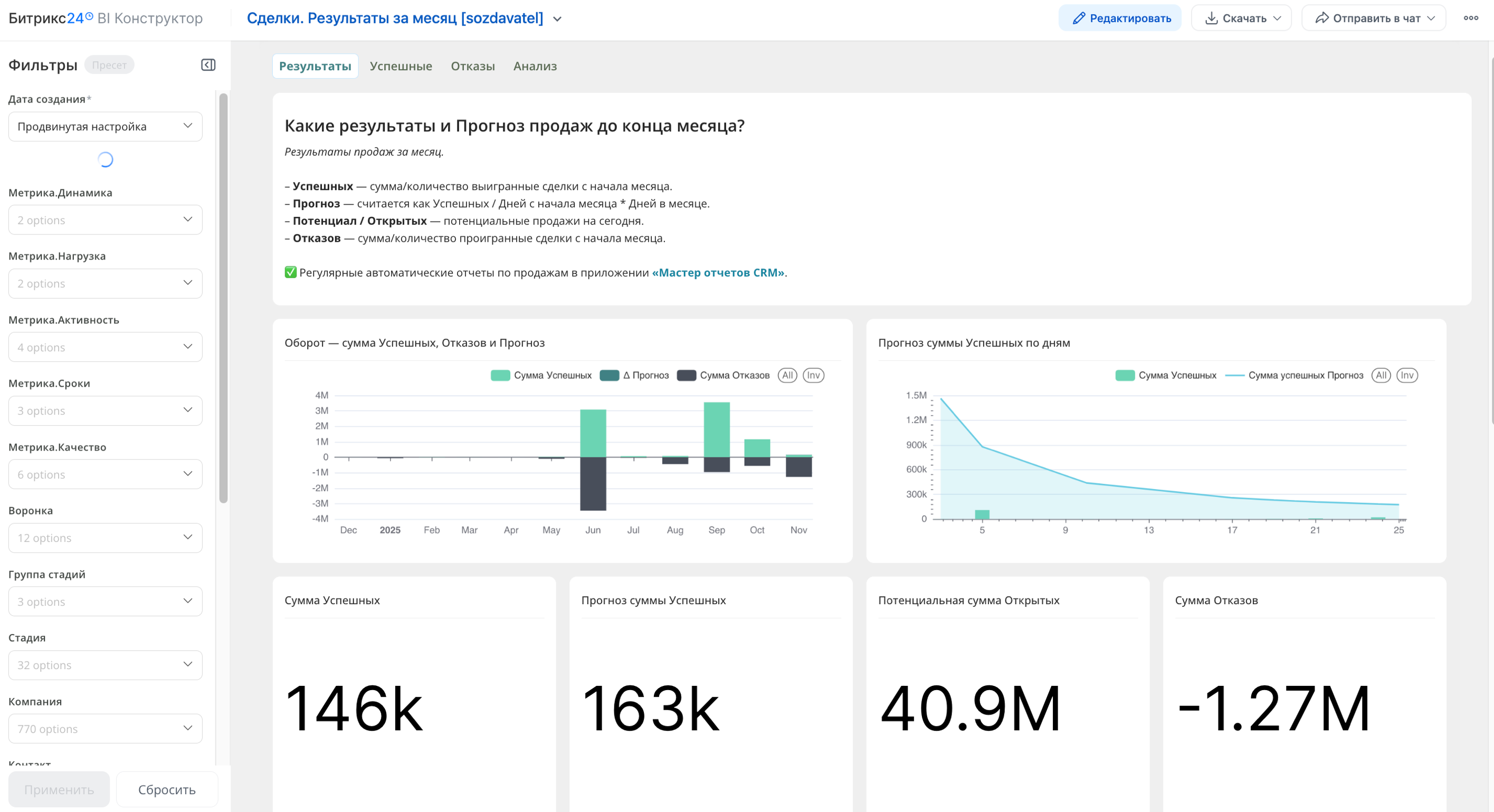1494x812 pixels.
Task: Click the Сбросить button
Action: [x=167, y=789]
